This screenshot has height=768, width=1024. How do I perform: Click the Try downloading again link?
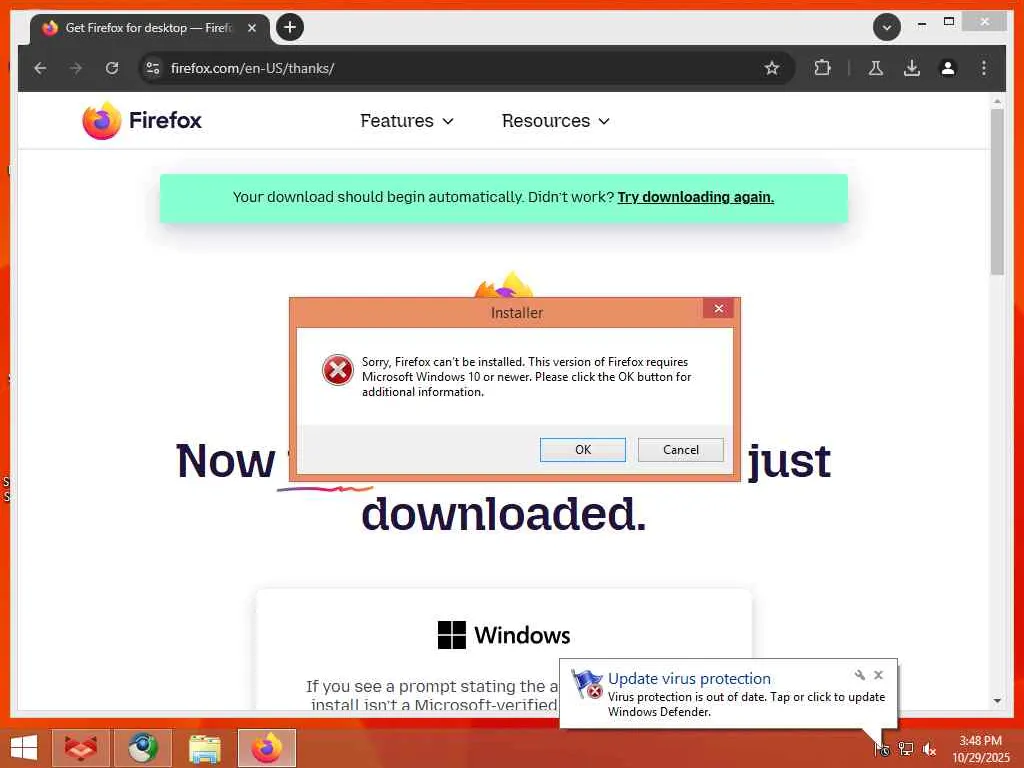tap(696, 197)
